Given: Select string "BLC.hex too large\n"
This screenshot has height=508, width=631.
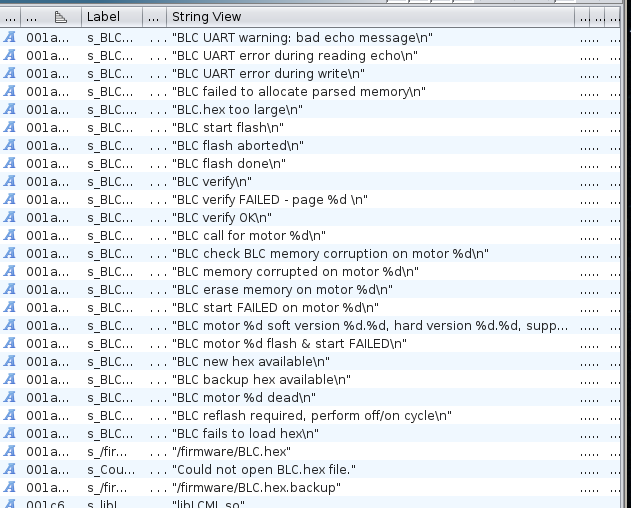Looking at the screenshot, I should 237,109.
